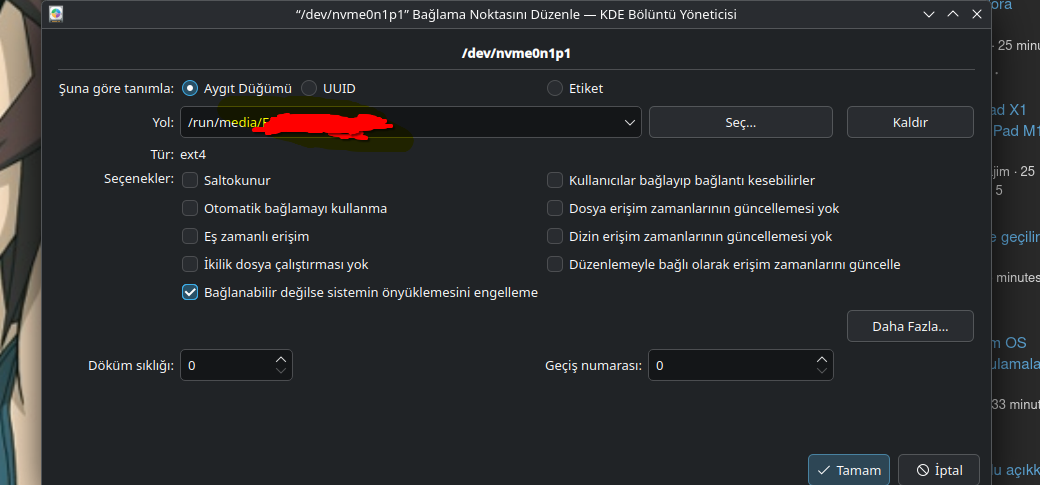Decrease Geçiş numarası with down arrow
Screen dimensions: 1040x485
[822, 372]
